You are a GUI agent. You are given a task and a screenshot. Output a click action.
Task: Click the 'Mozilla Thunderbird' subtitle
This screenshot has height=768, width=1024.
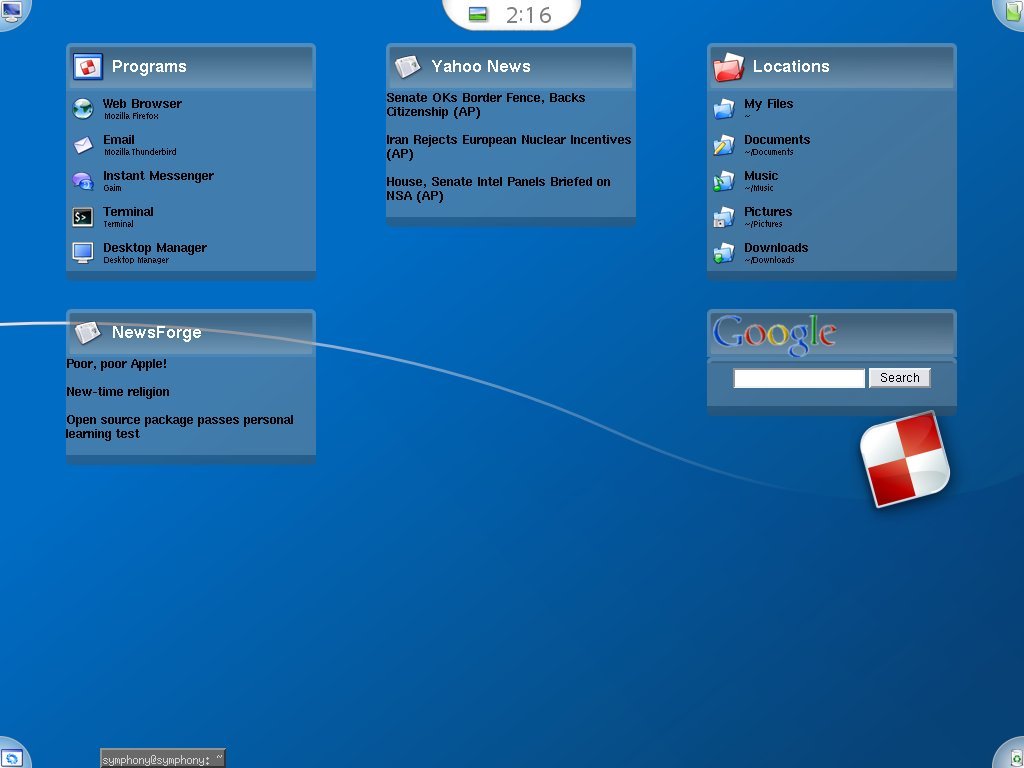click(140, 152)
